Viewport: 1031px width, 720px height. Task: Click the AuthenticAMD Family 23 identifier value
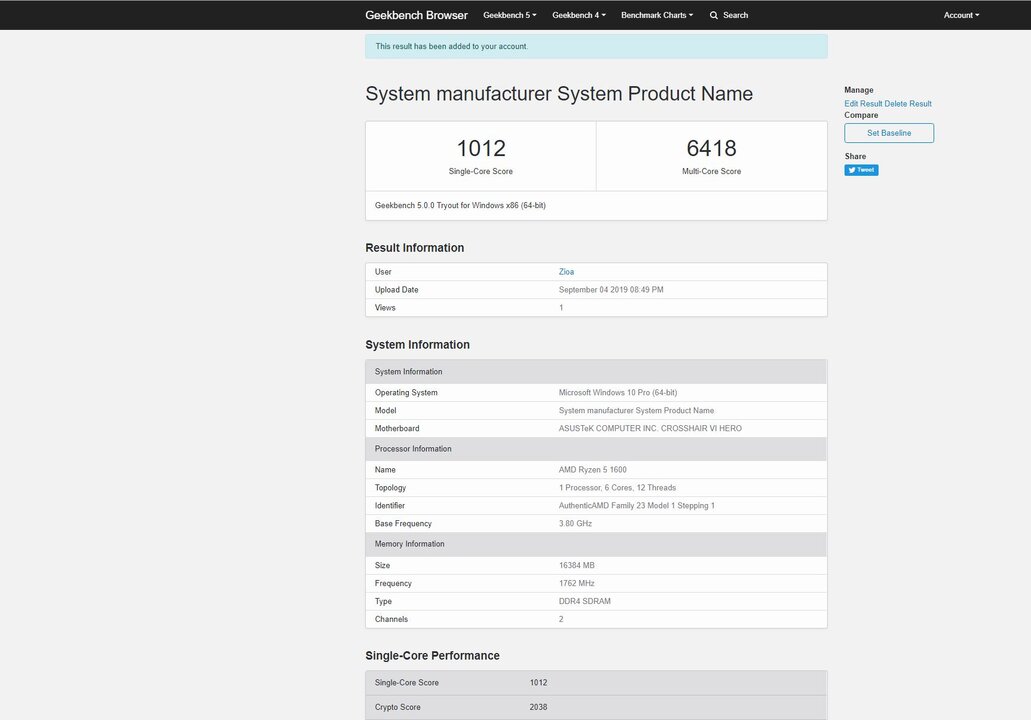tap(636, 506)
